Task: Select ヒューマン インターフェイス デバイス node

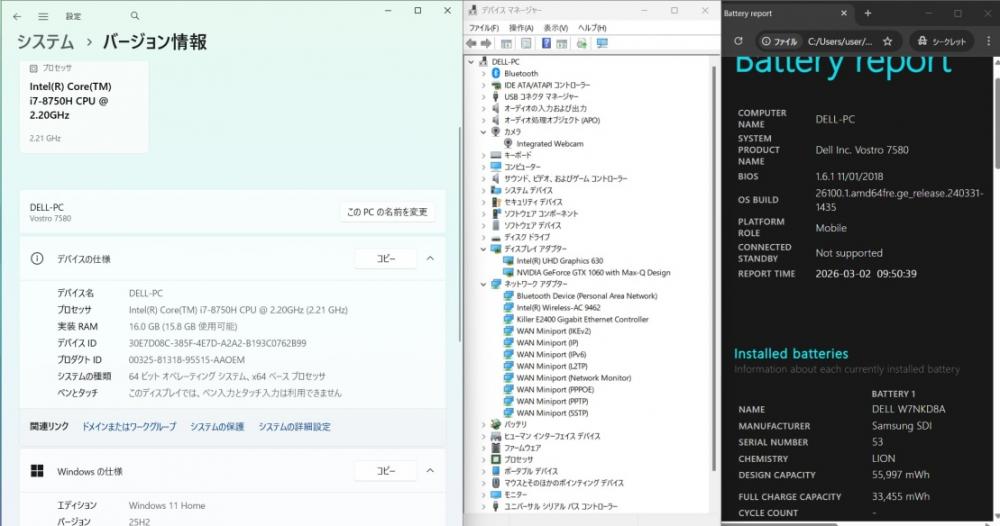Action: pos(552,436)
